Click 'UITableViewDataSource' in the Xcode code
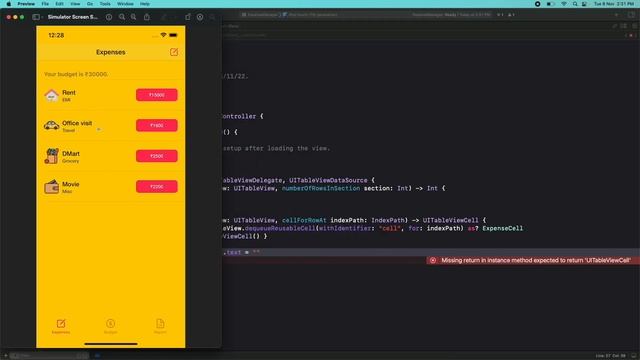This screenshot has height=360, width=640. (x=328, y=180)
